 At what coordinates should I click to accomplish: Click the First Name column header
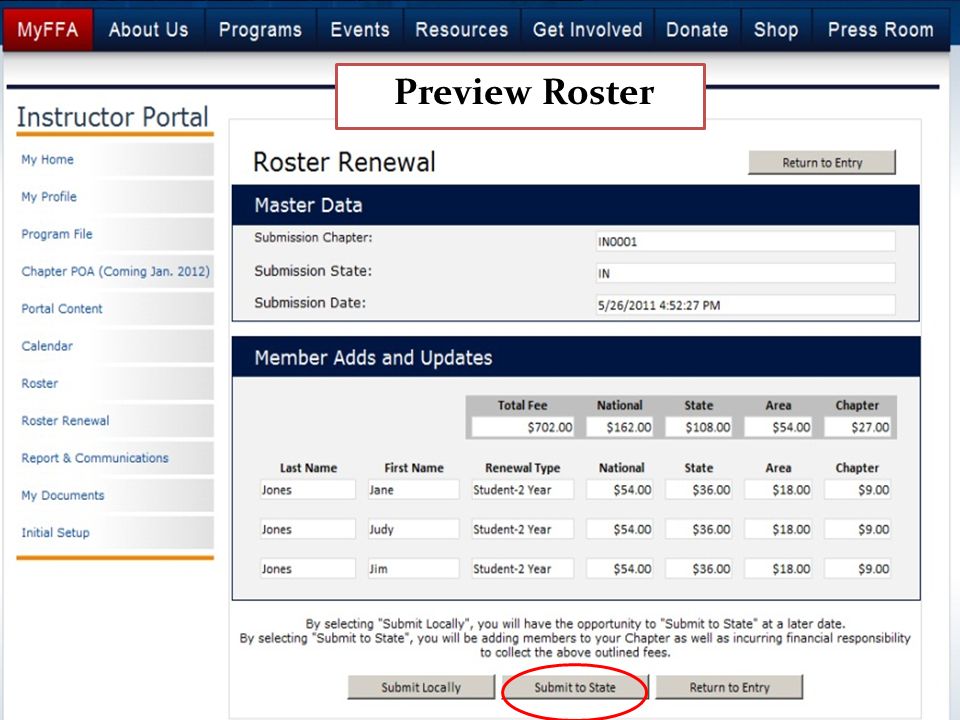(x=413, y=468)
